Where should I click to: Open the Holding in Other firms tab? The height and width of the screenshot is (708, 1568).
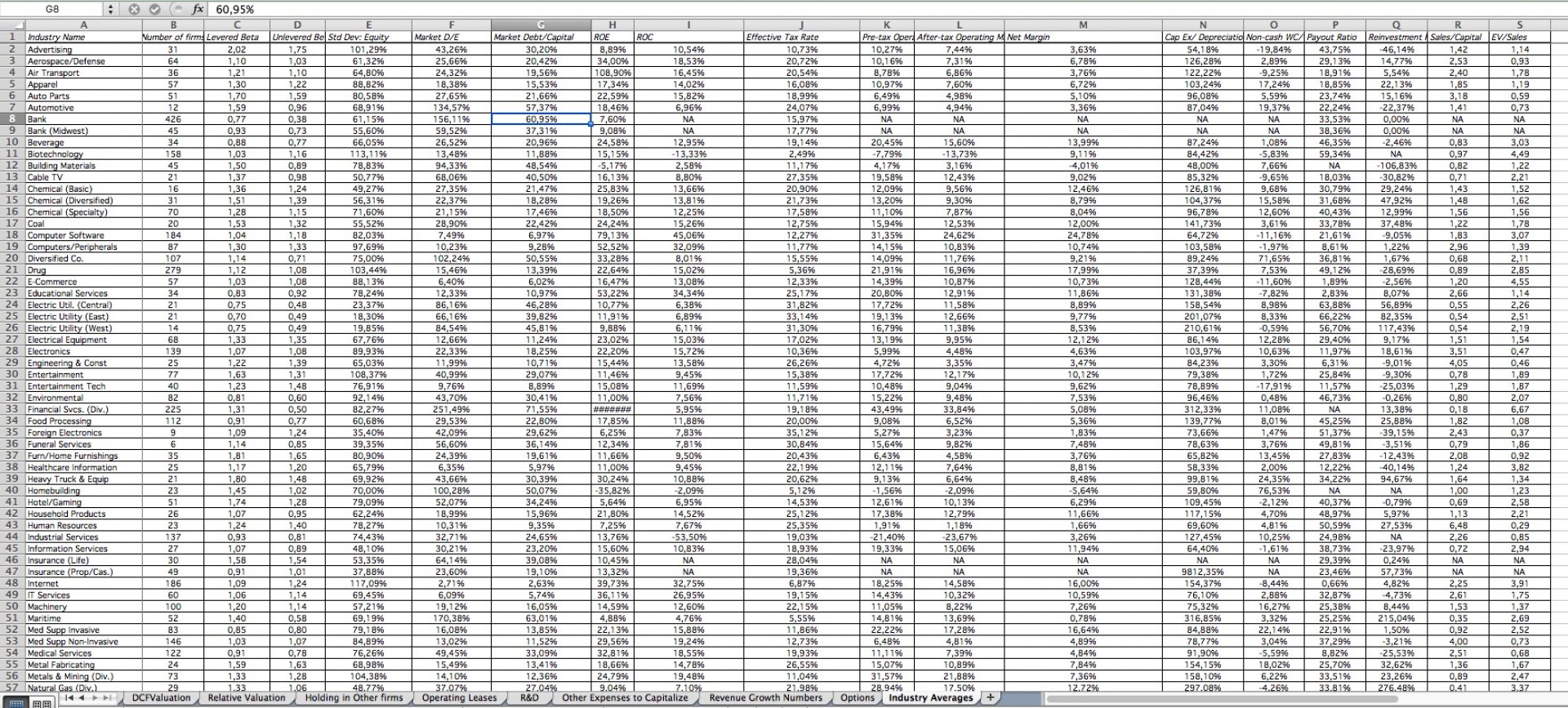[x=354, y=698]
